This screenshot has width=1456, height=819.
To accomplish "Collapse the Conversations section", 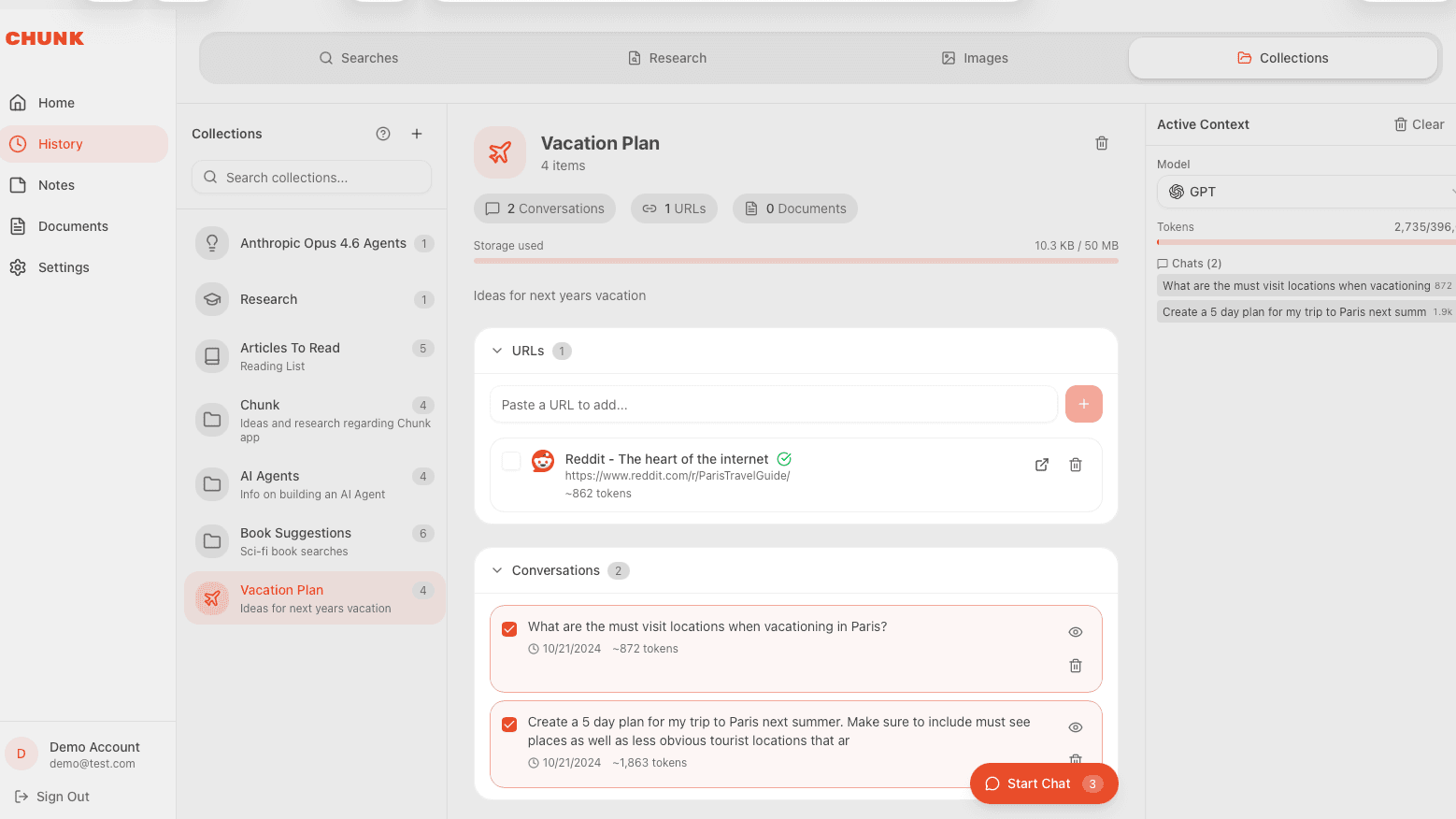I will pyautogui.click(x=497, y=570).
